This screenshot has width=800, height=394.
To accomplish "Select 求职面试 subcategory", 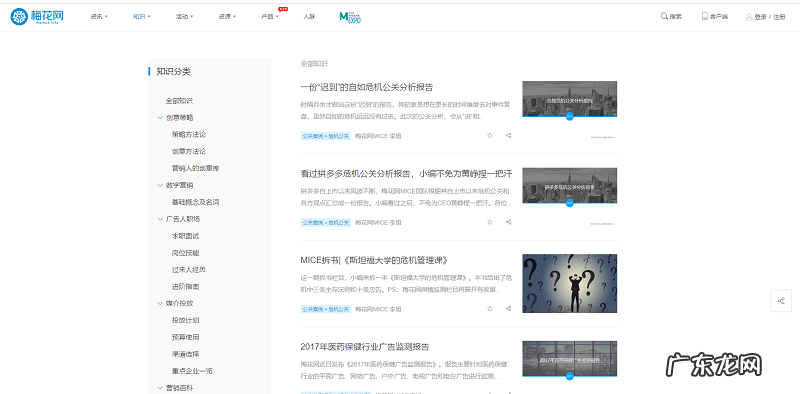I will pos(186,236).
